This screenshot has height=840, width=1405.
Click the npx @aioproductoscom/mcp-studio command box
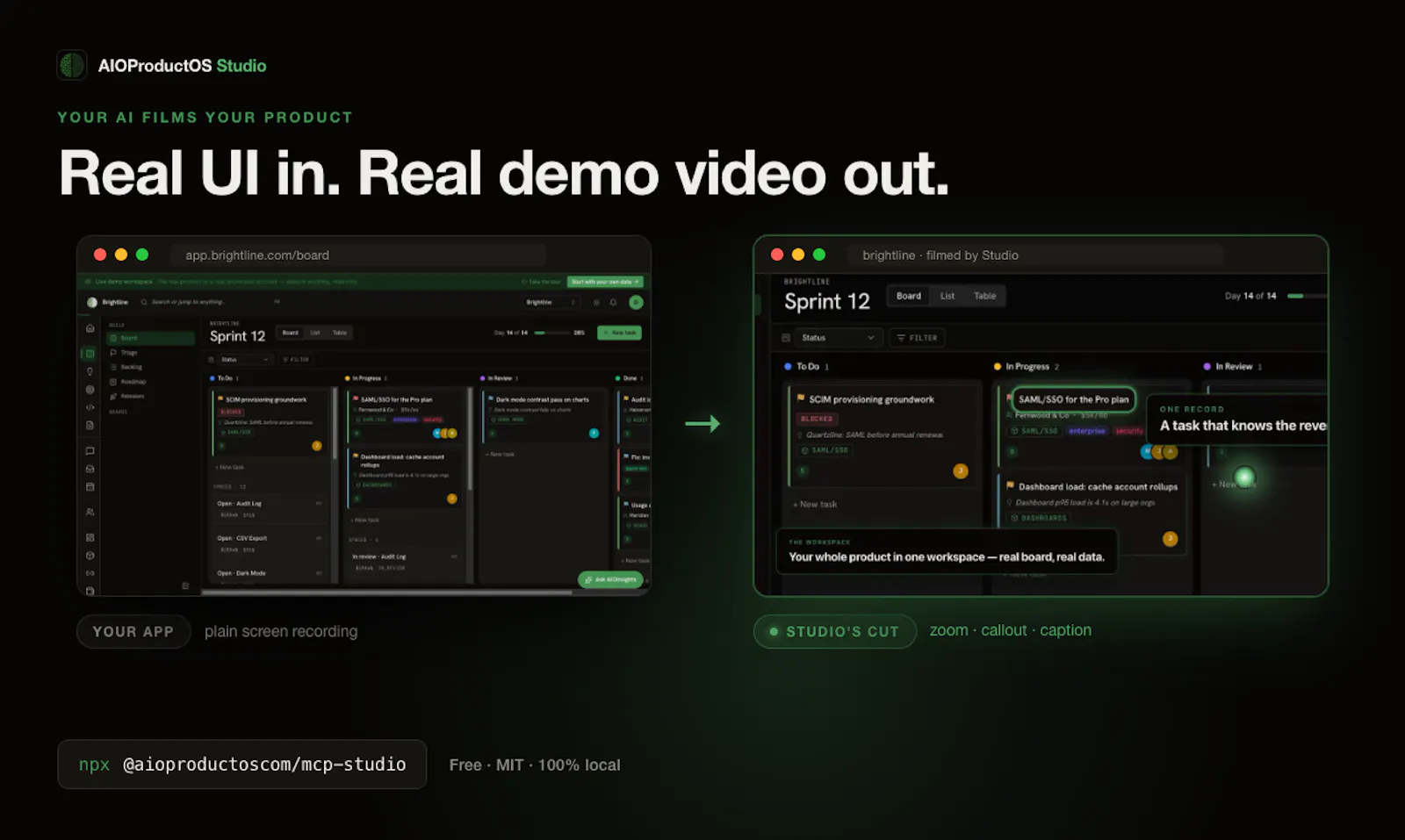(242, 765)
